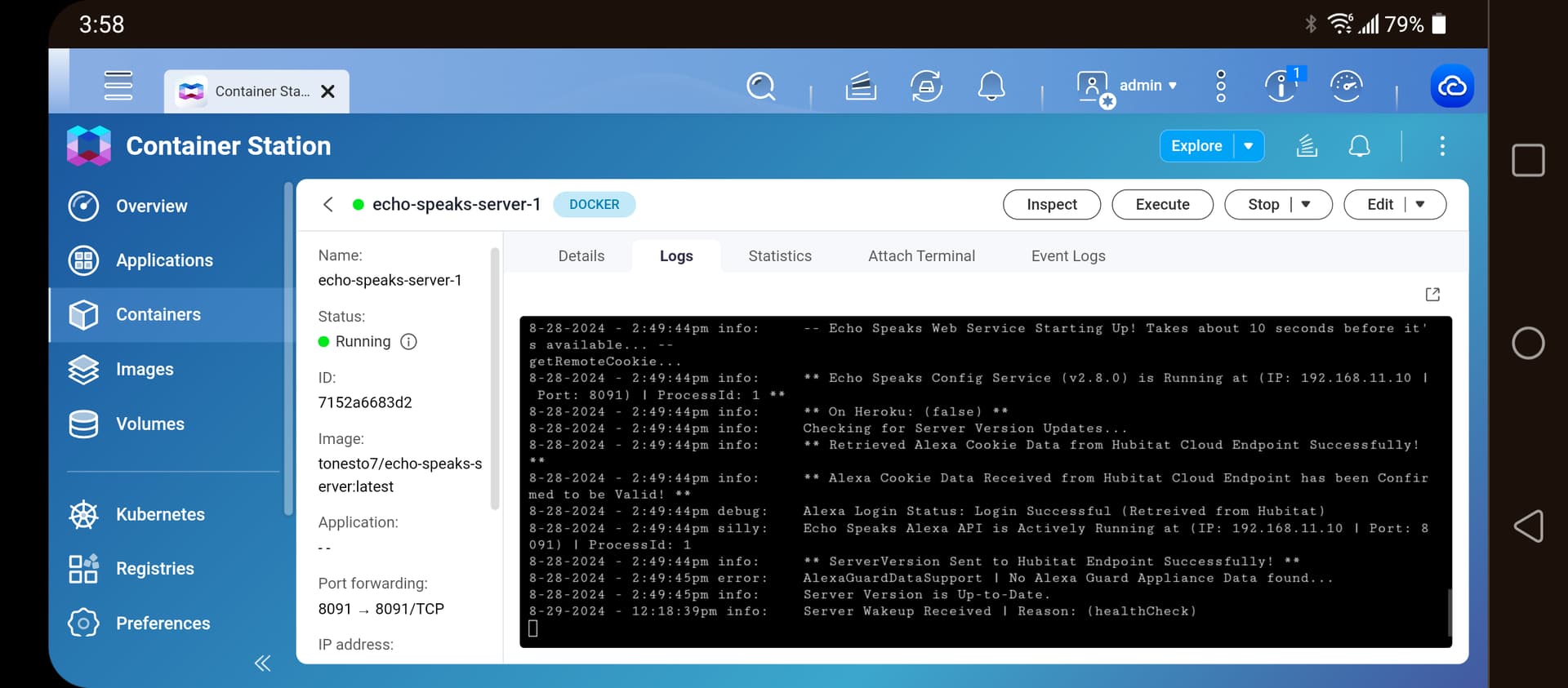Click the Execute button
Viewport: 1568px width, 688px height.
pyautogui.click(x=1162, y=205)
